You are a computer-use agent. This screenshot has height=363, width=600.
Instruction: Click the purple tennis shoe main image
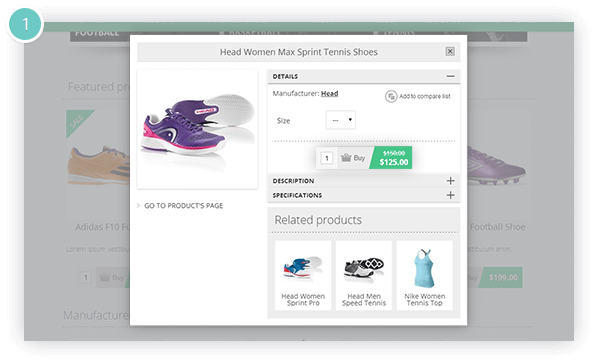pyautogui.click(x=197, y=129)
